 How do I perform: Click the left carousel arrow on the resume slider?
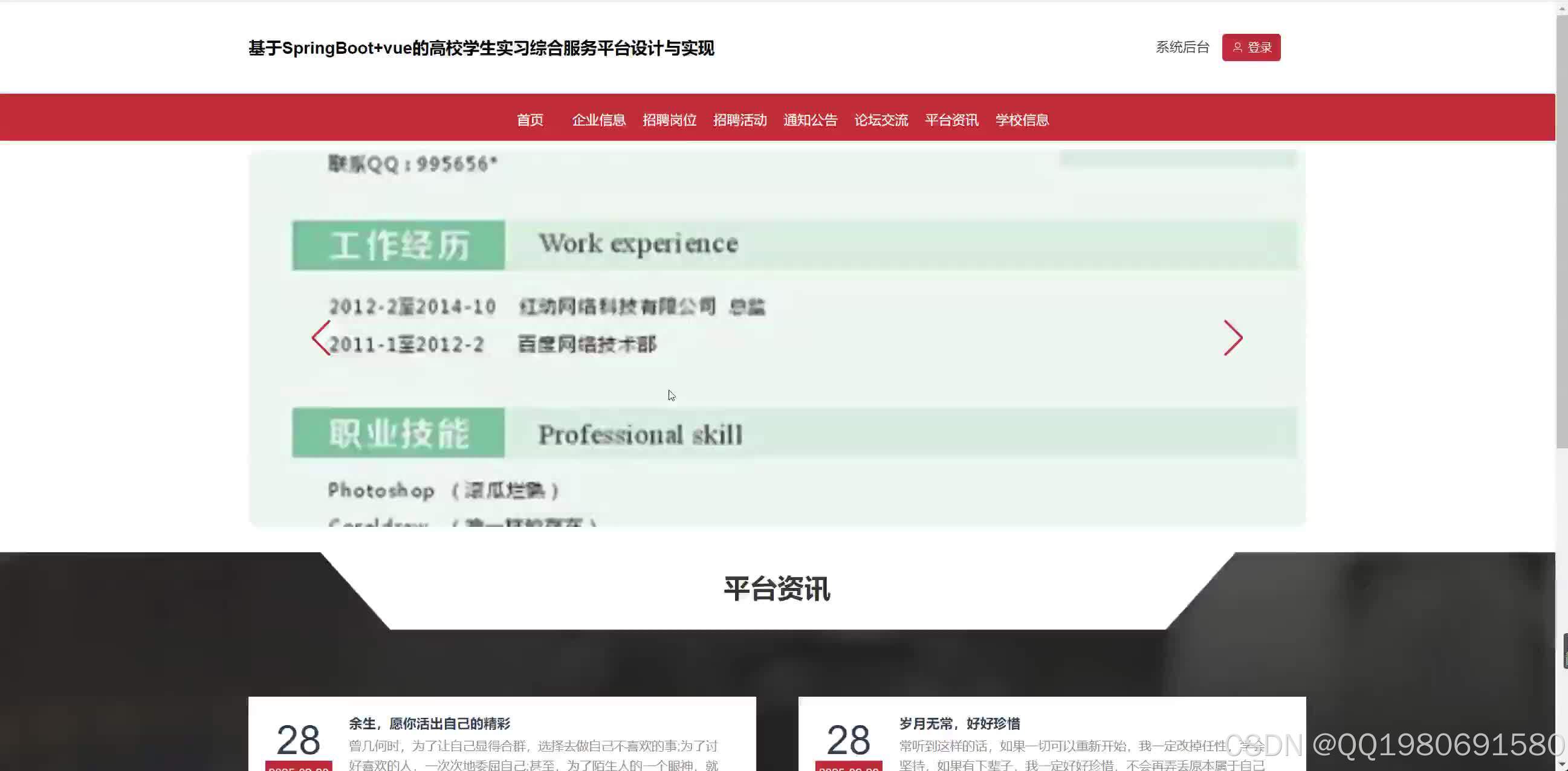(x=321, y=339)
